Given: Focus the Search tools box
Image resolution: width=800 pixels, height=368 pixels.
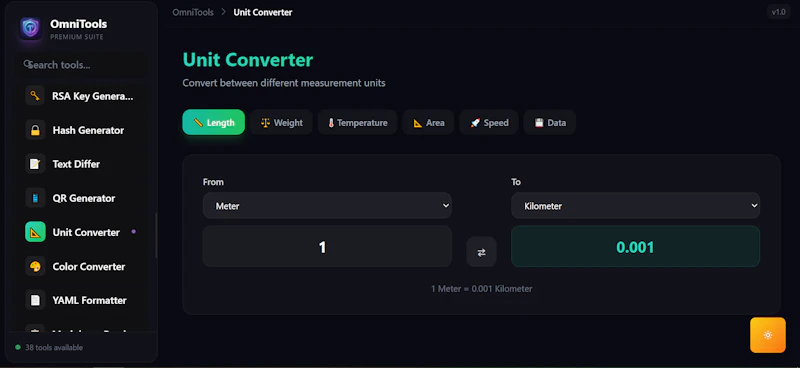Looking at the screenshot, I should tap(82, 65).
